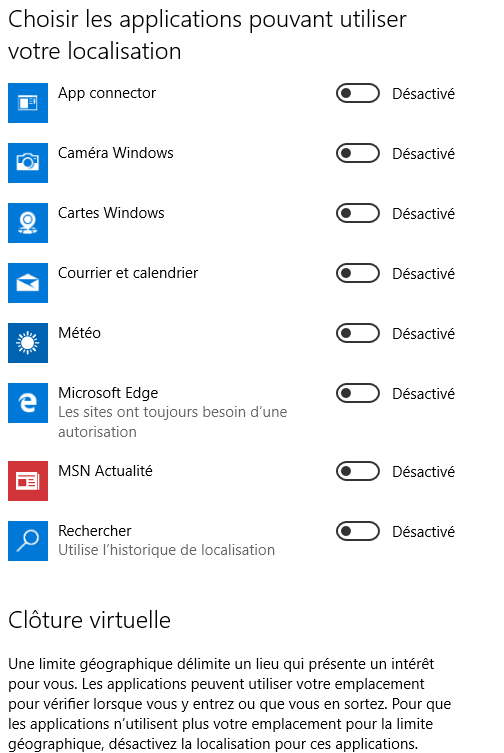Click the Microsoft Edge icon
The width and height of the screenshot is (504, 753).
pyautogui.click(x=28, y=403)
